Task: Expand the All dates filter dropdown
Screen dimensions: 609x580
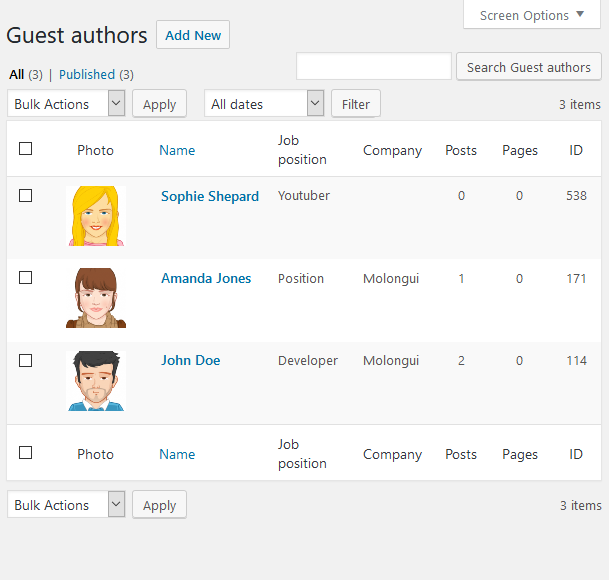Action: 264,104
